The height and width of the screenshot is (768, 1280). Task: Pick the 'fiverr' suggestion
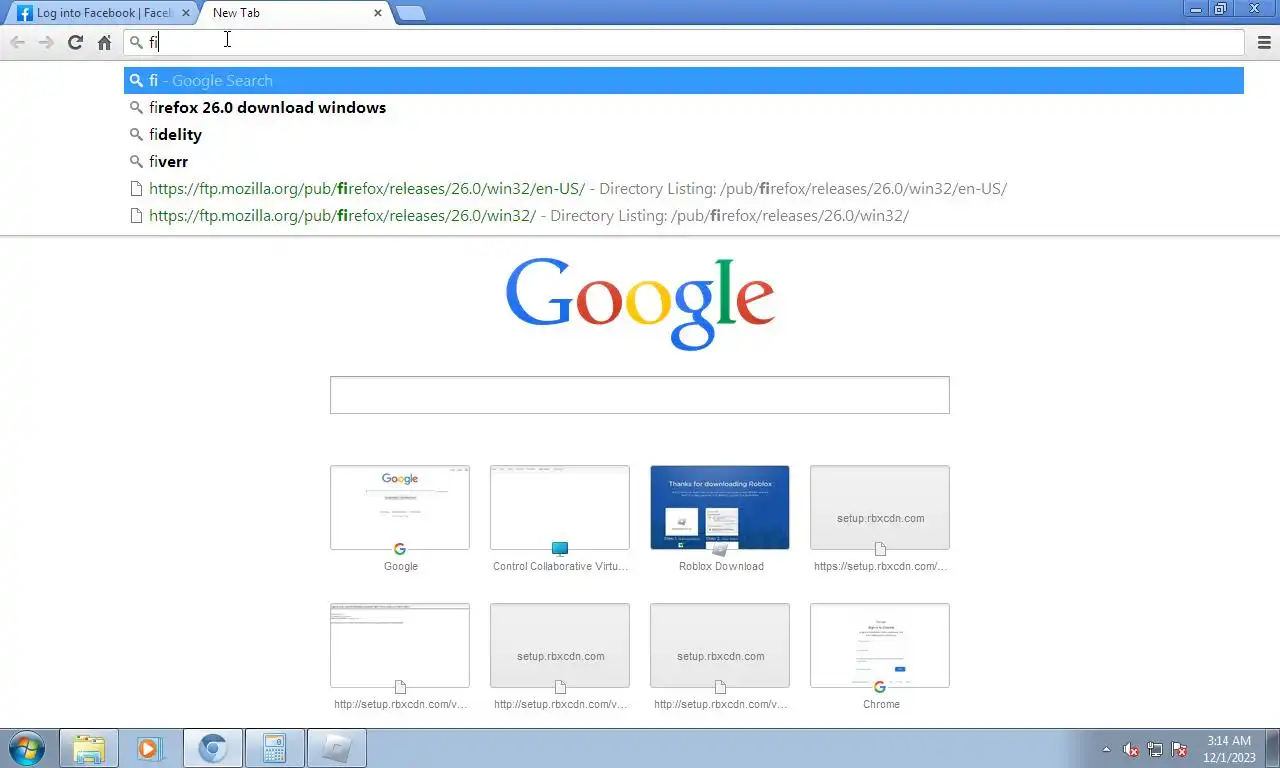[x=684, y=161]
